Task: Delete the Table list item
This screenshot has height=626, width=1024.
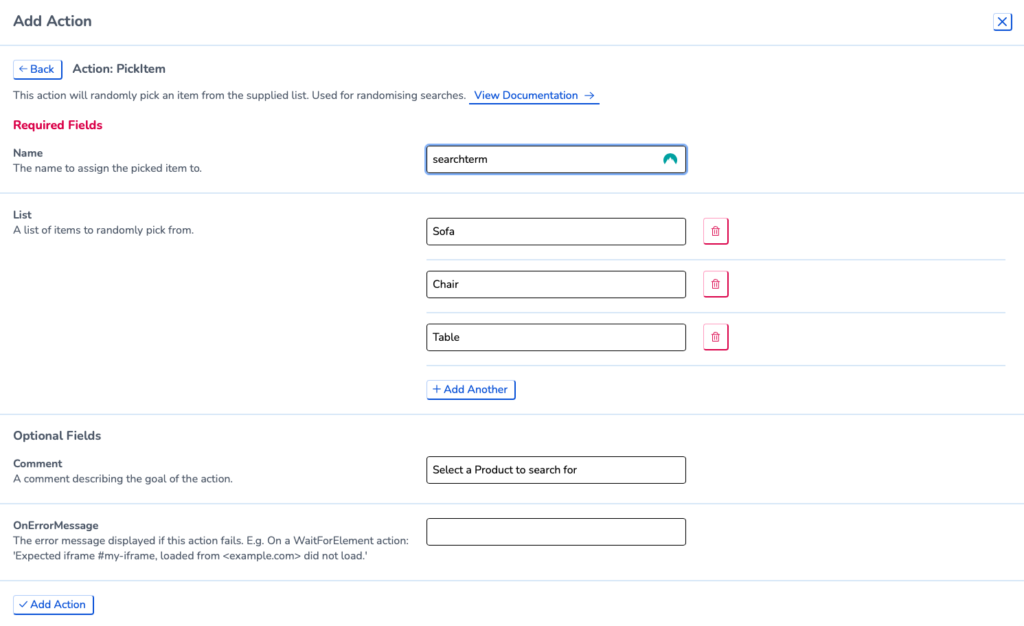Action: (x=715, y=337)
